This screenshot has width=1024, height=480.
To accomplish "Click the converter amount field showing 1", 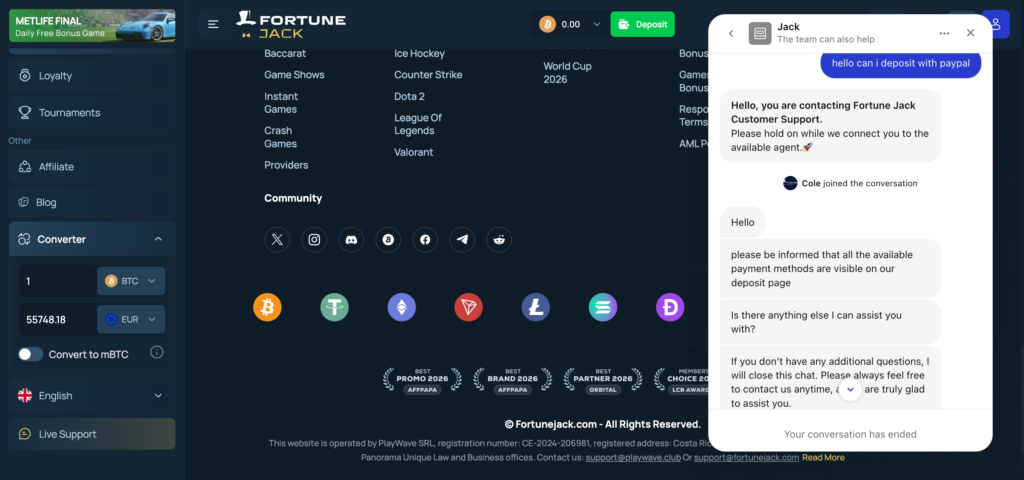I will click(57, 281).
